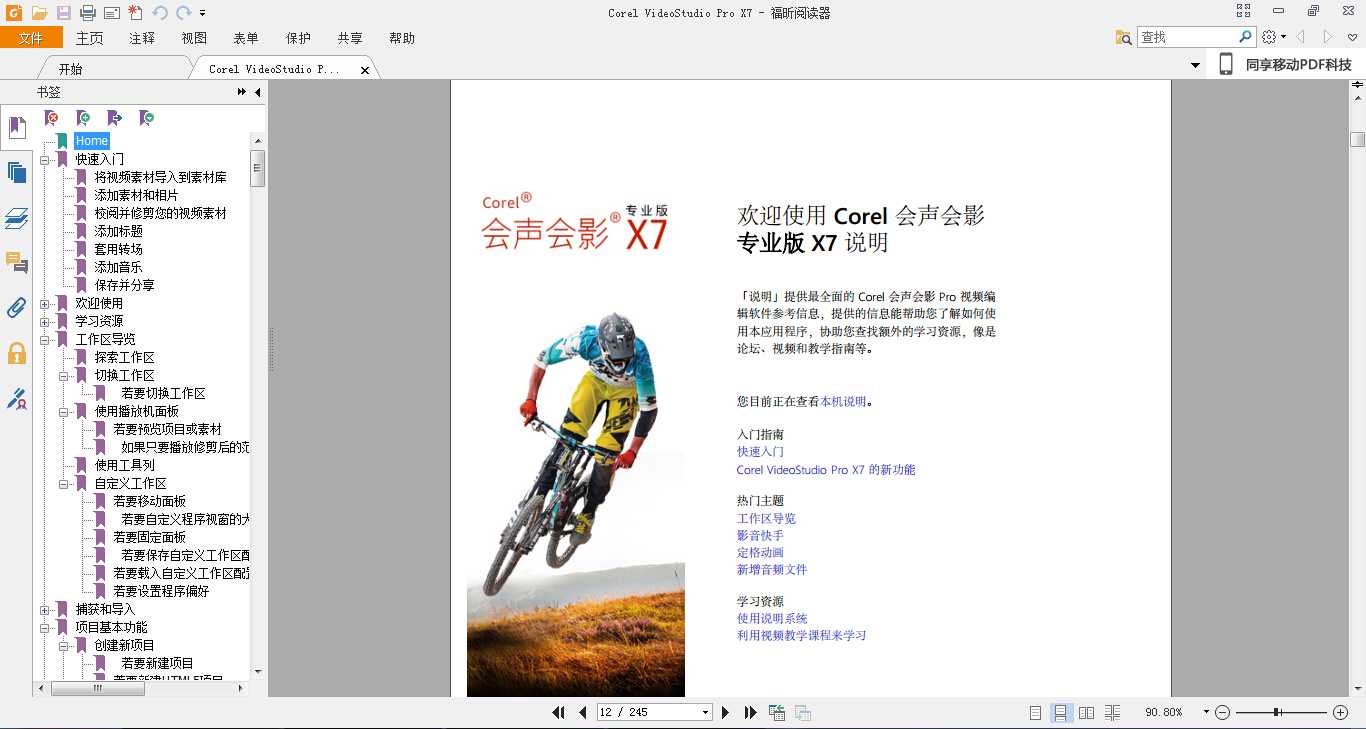Viewport: 1366px width, 729px height.
Task: Click the magnifier search button
Action: (x=1246, y=36)
